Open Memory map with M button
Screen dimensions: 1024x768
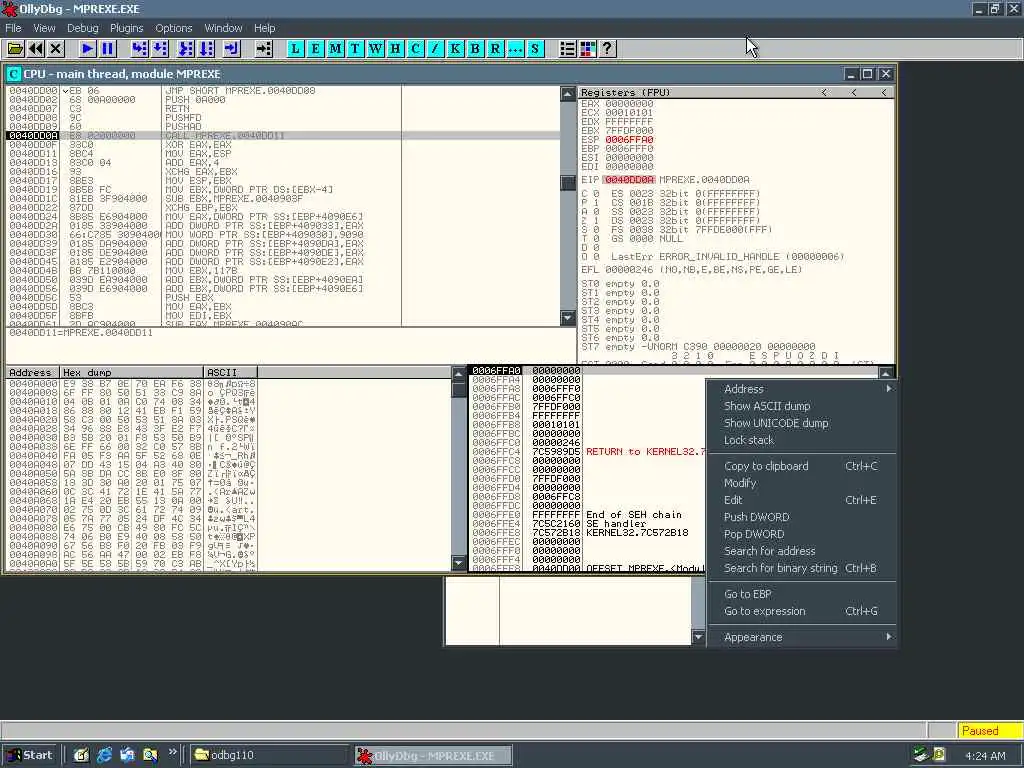pyautogui.click(x=336, y=49)
